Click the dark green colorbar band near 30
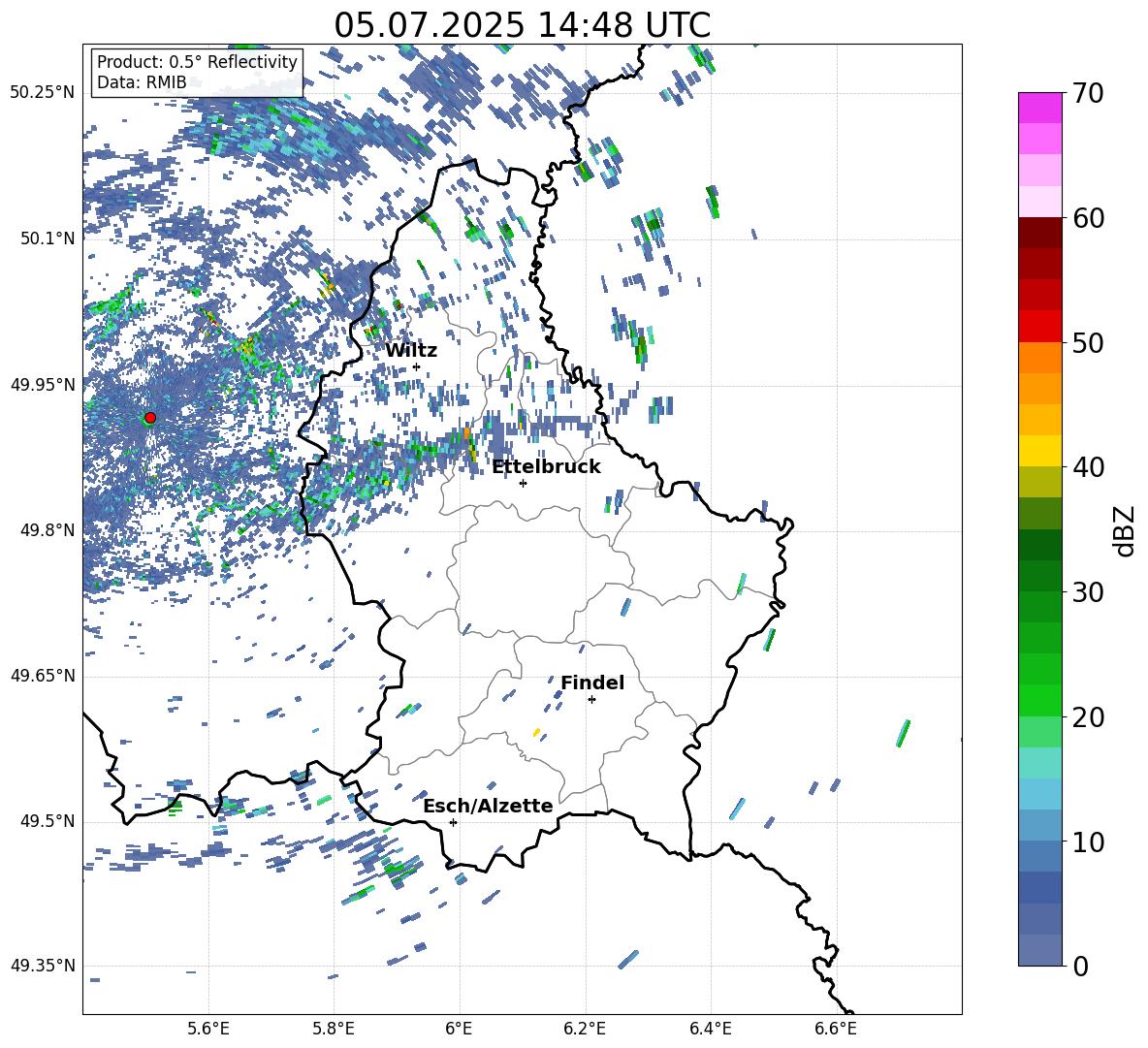 1039,575
